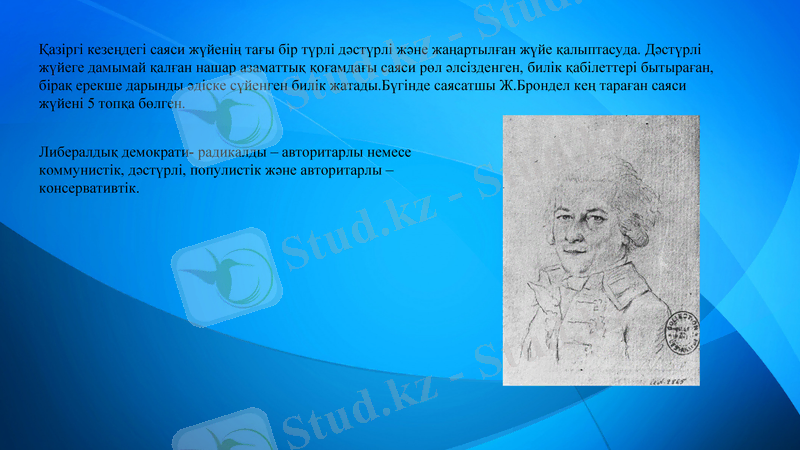Click the text line 'жүйені 5 топқа бөлген.'
800x450 pixels.
pyautogui.click(x=112, y=104)
